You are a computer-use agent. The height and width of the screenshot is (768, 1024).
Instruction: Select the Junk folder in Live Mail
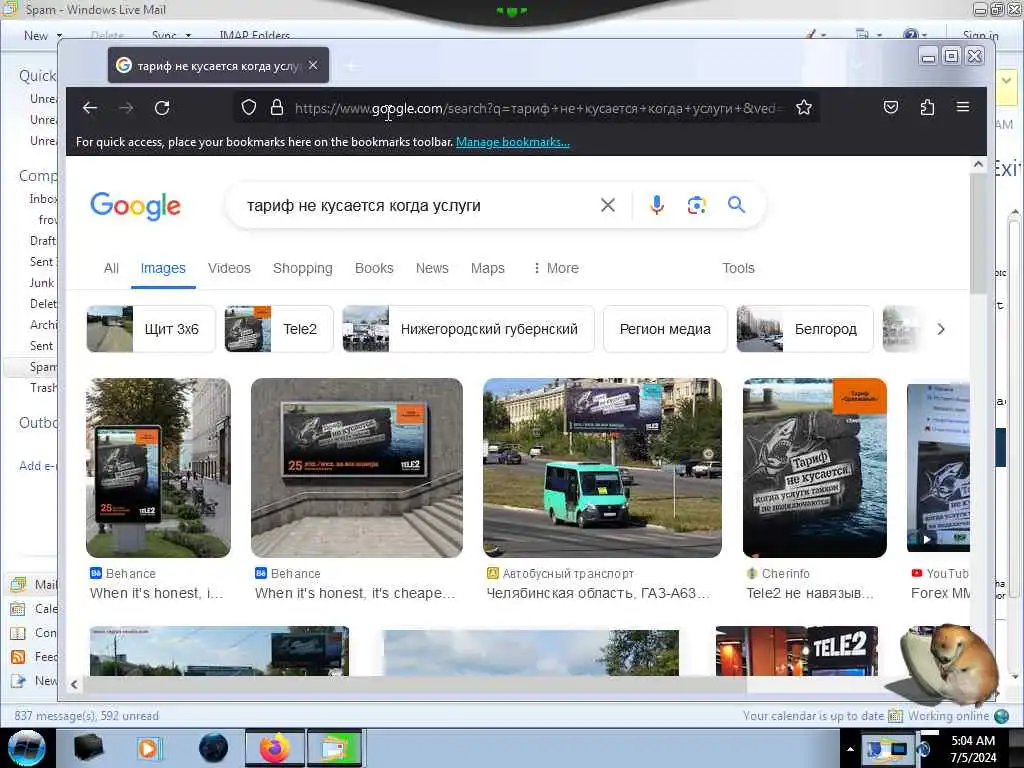[42, 283]
